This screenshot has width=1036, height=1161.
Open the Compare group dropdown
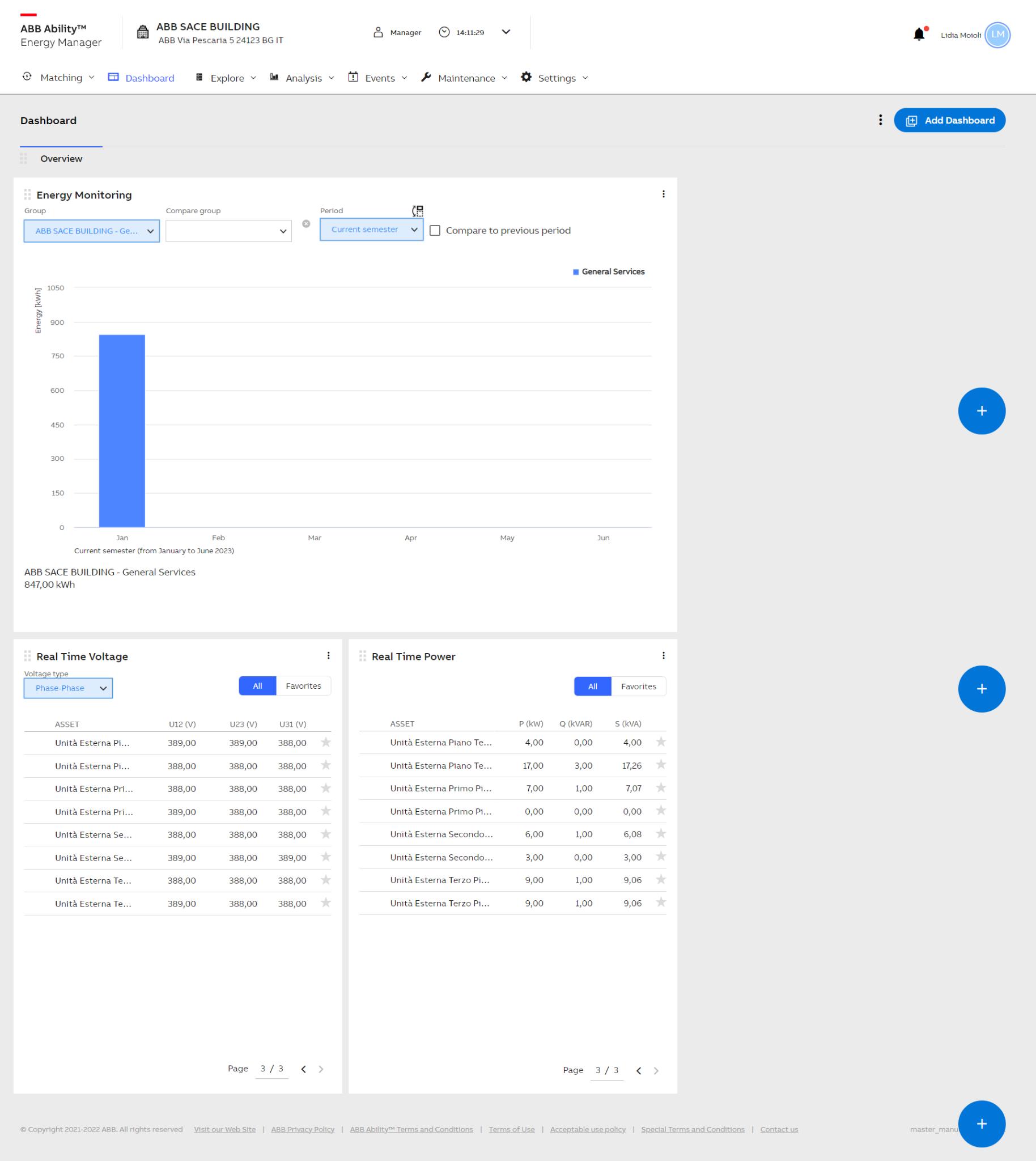229,231
